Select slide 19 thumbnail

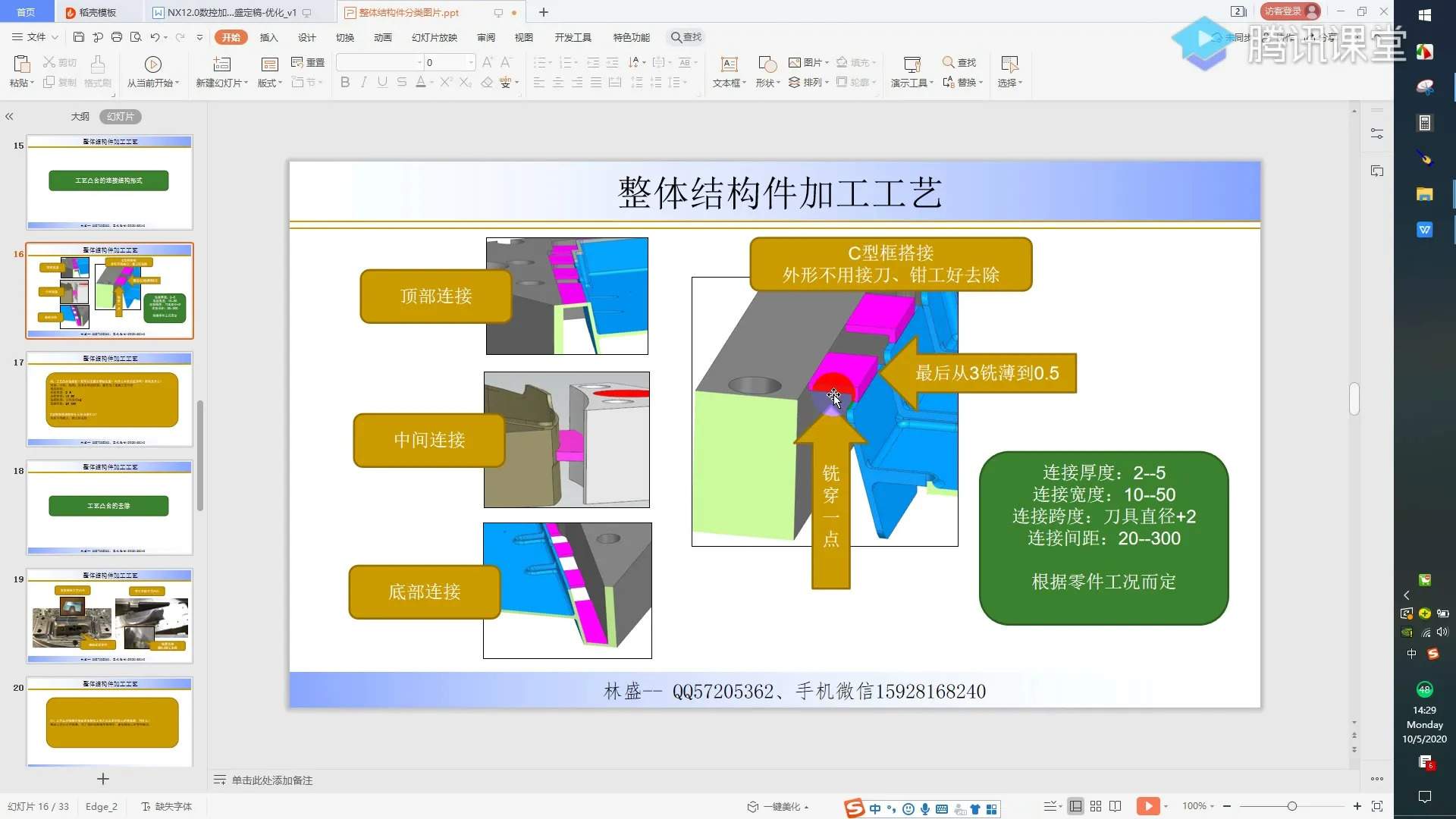point(110,616)
